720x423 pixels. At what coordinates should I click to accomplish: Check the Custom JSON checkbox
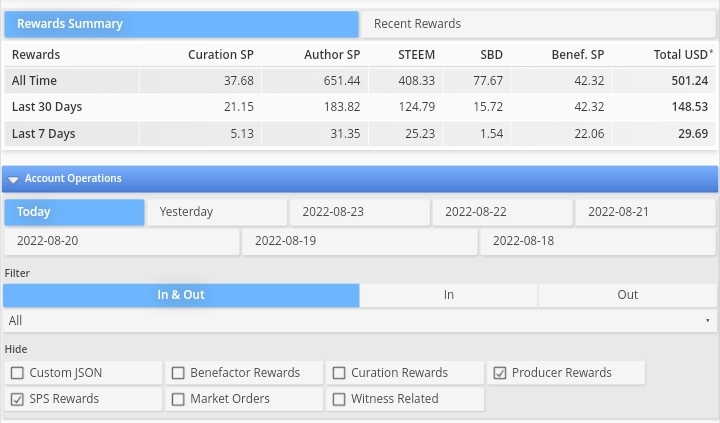18,373
